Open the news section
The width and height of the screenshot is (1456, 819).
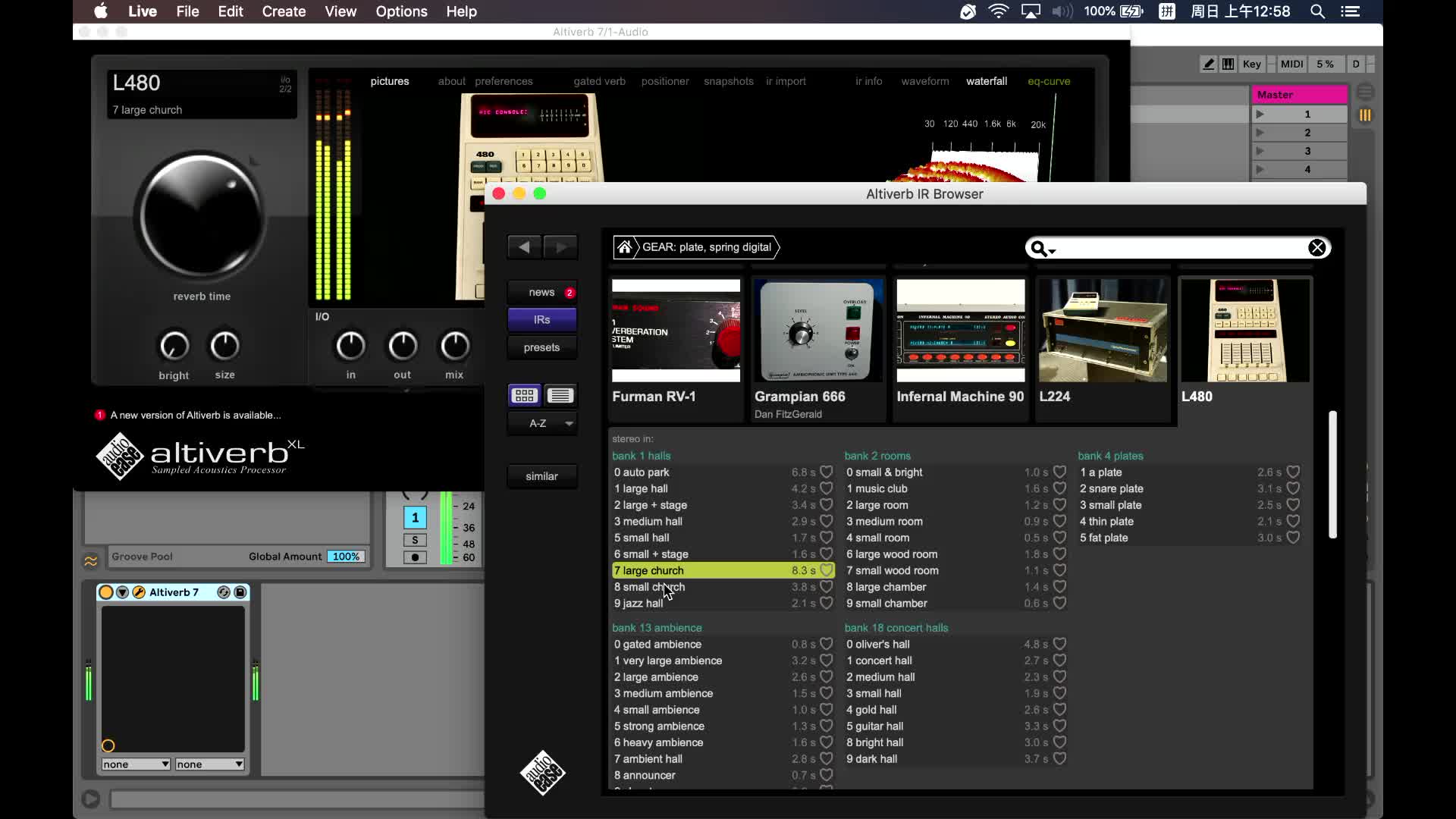coord(542,293)
